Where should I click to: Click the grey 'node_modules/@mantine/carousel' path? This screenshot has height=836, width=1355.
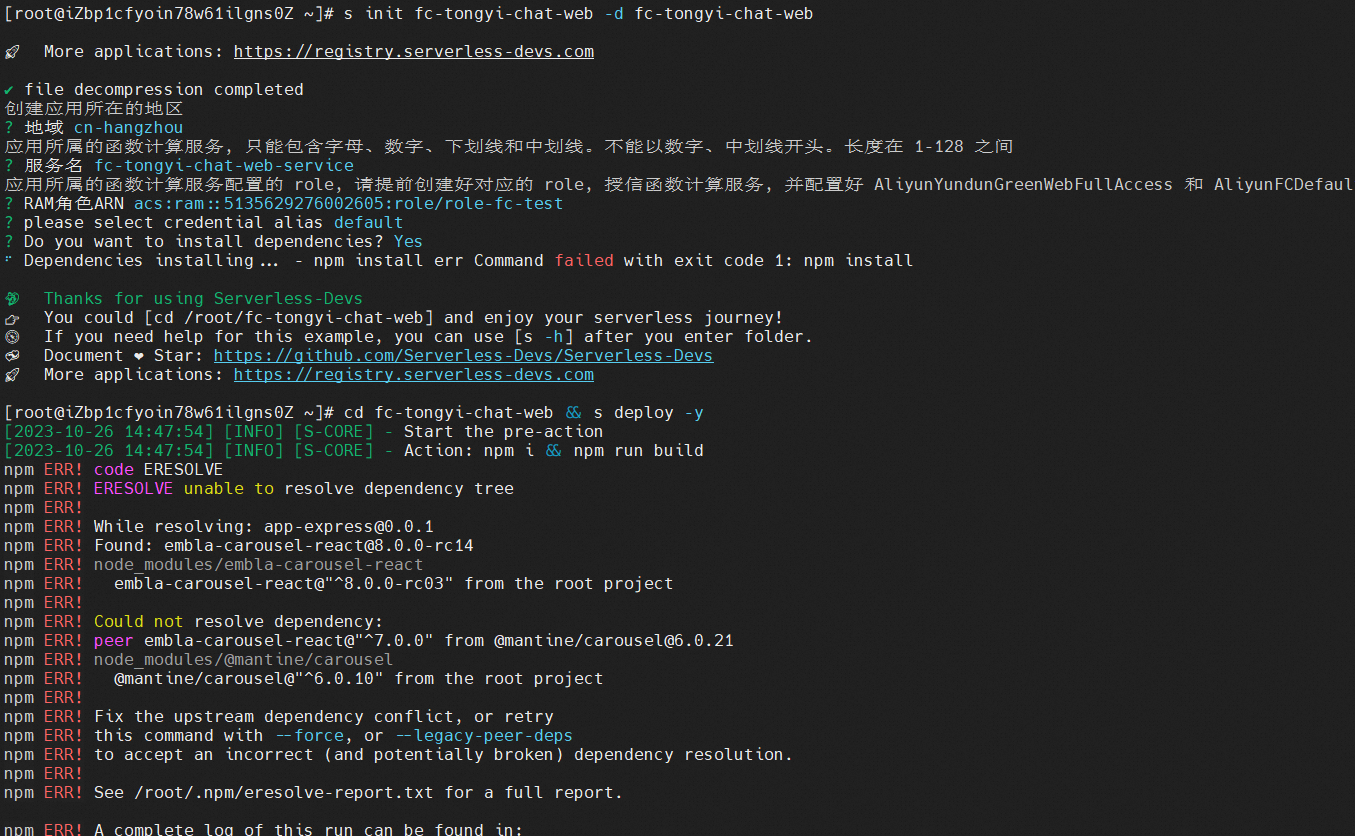244,660
